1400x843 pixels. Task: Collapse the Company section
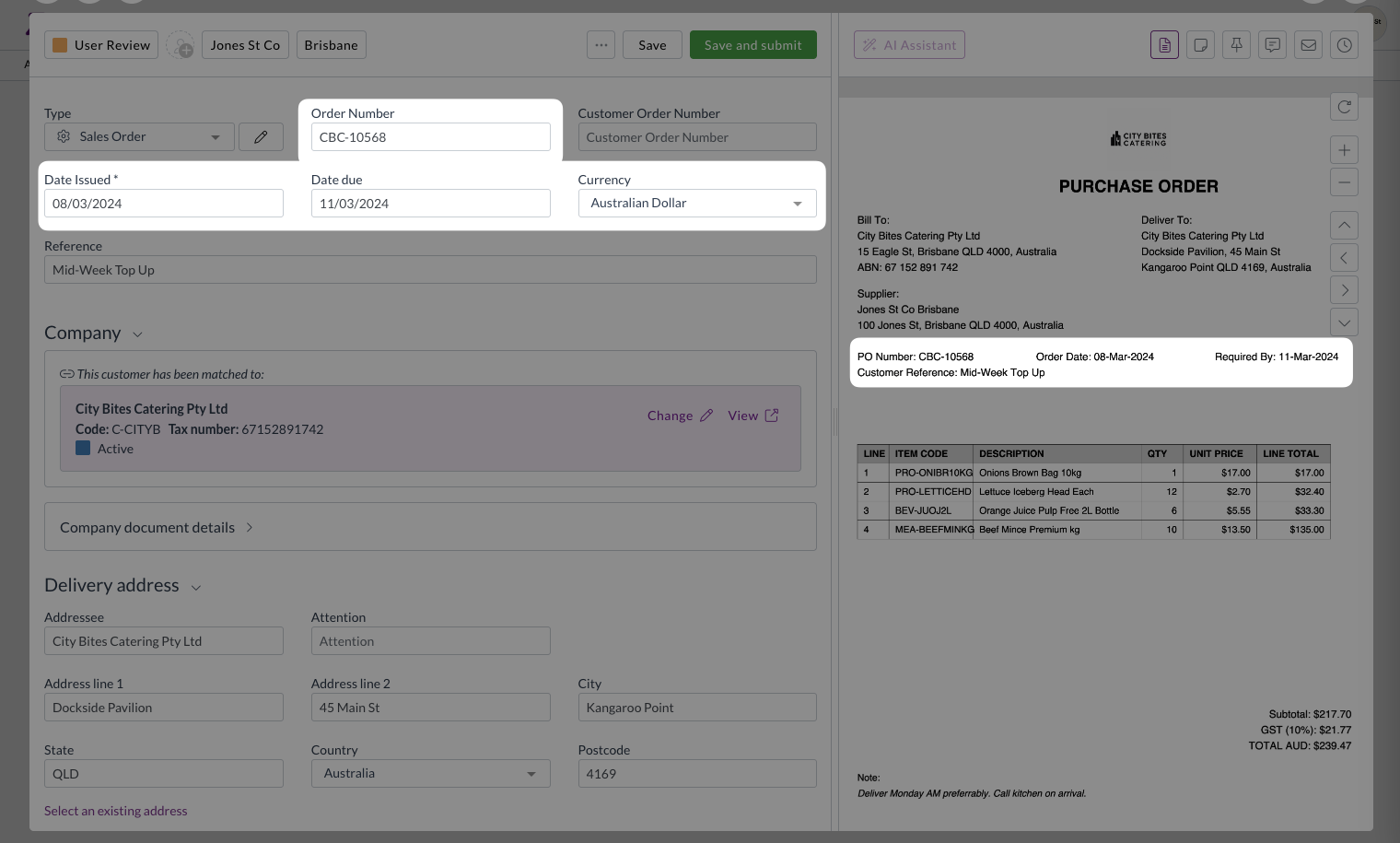137,334
